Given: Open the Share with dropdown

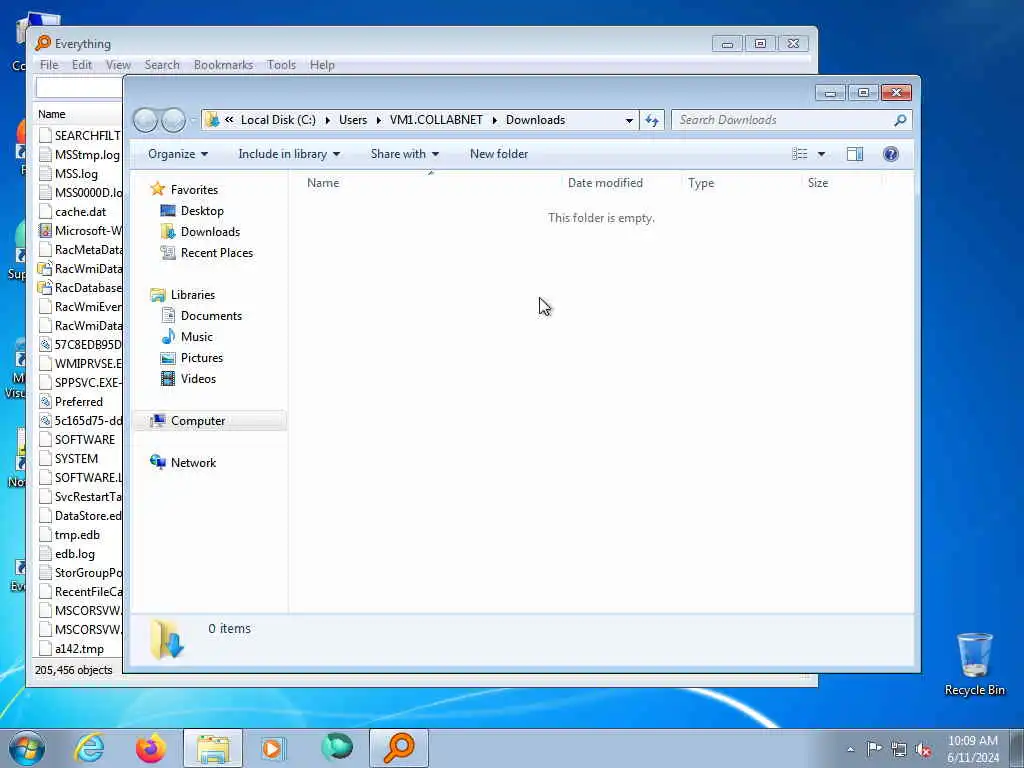Looking at the screenshot, I should click(404, 153).
